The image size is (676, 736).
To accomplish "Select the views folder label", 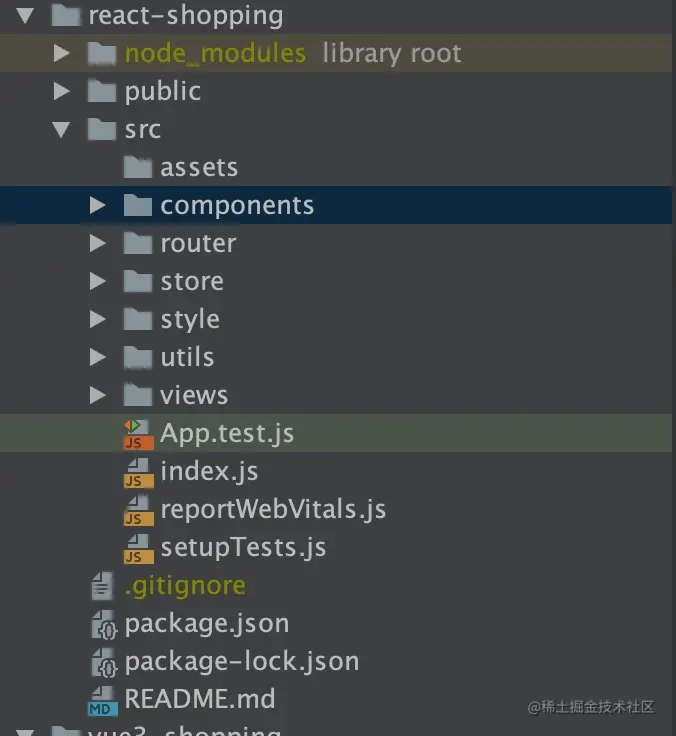I will pyautogui.click(x=194, y=395).
